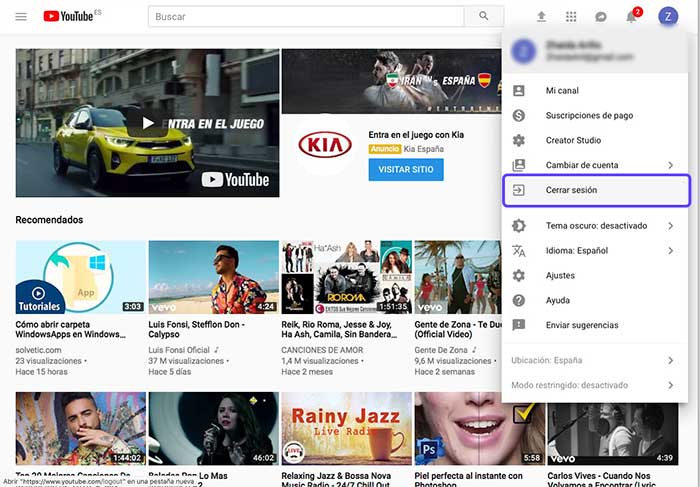The image size is (700, 487).
Task: Expand Ubicación submenu arrow
Action: [671, 360]
